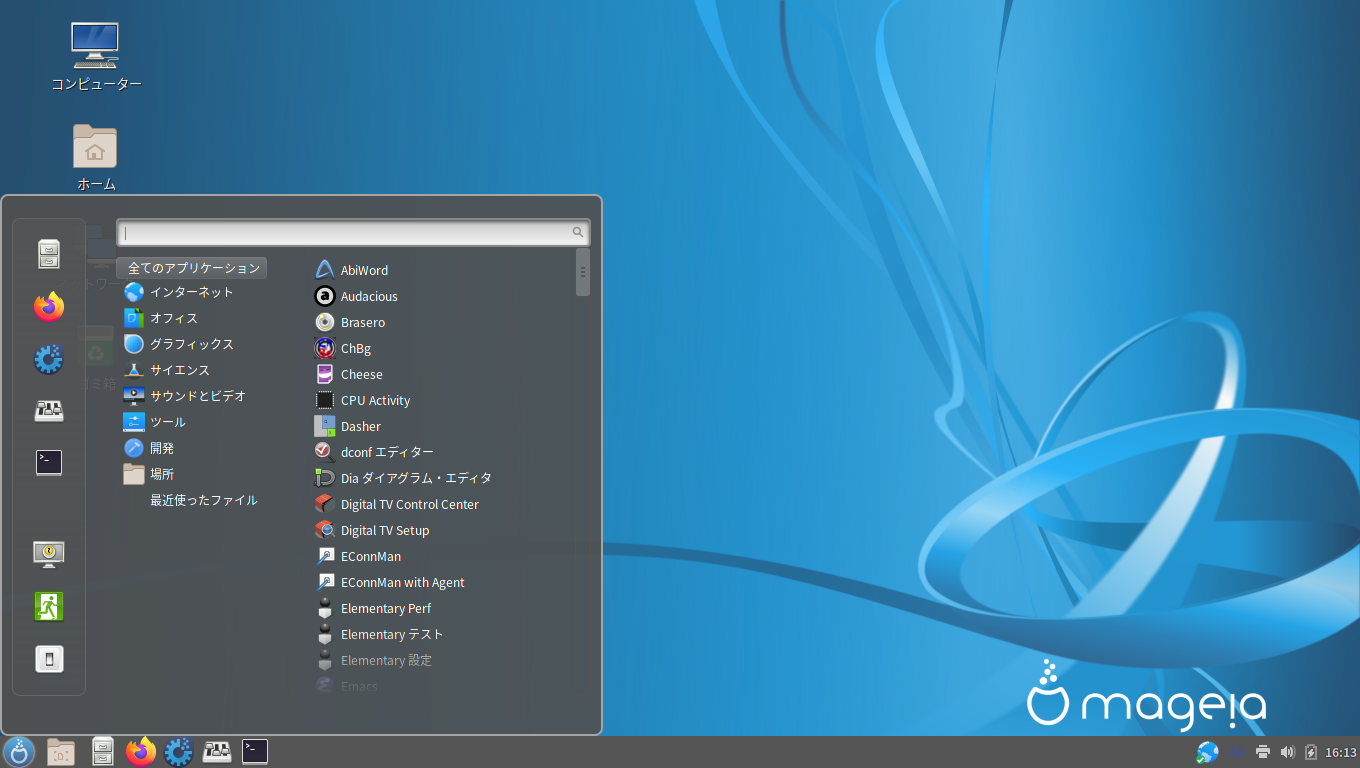Open the サウンドとビデオ category
1360x768 pixels.
pos(198,396)
